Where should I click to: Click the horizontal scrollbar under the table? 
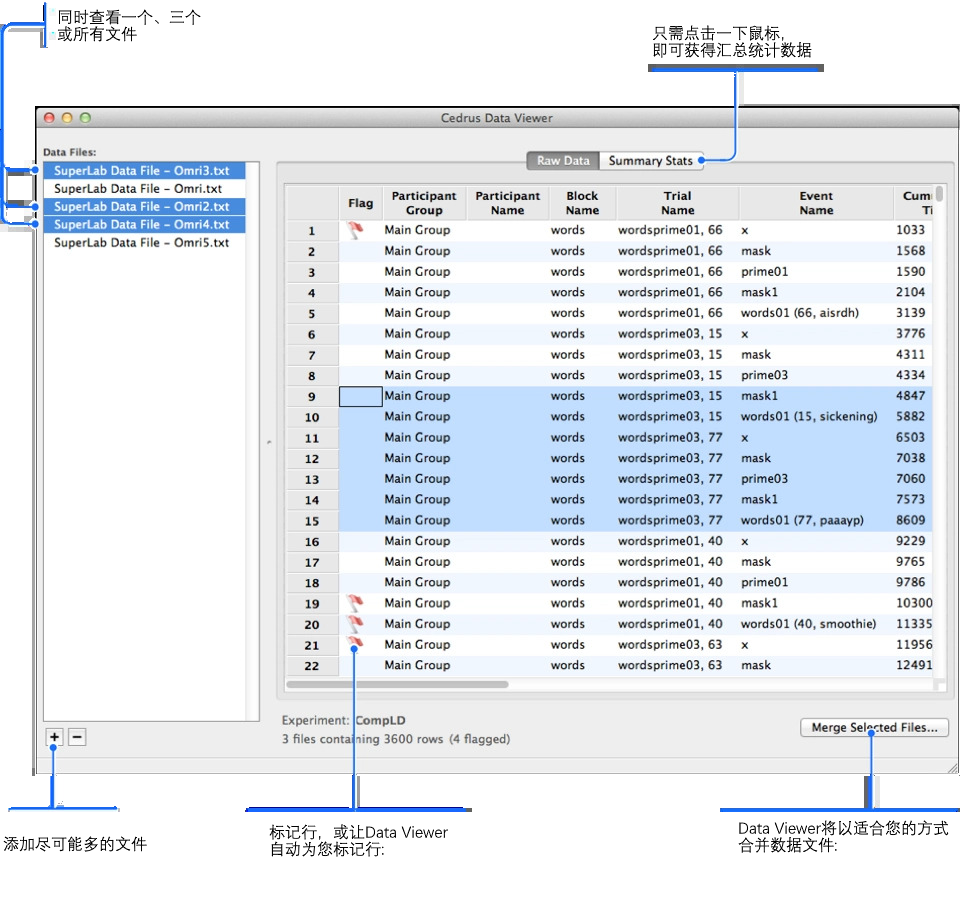point(397,684)
